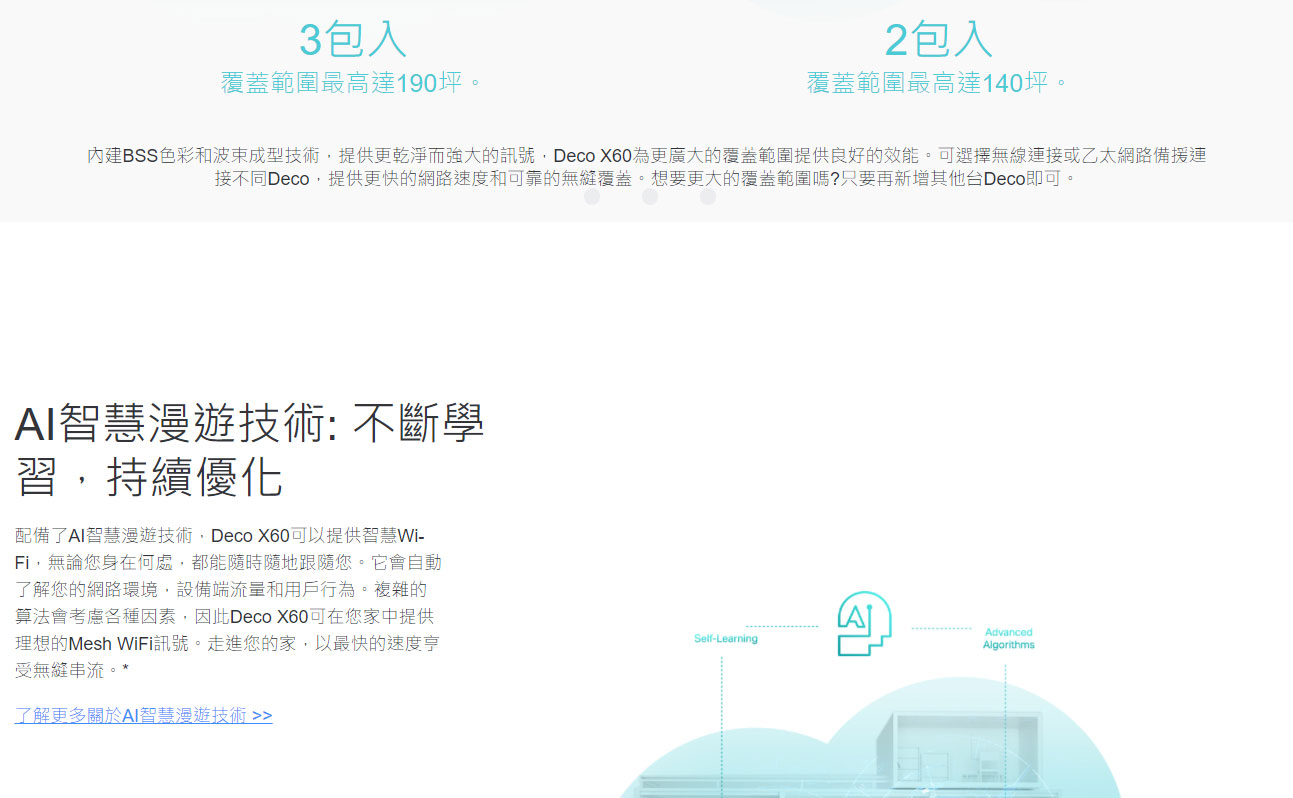This screenshot has width=1293, height=798.
Task: Select the middle carousel dot indicator
Action: point(650,197)
